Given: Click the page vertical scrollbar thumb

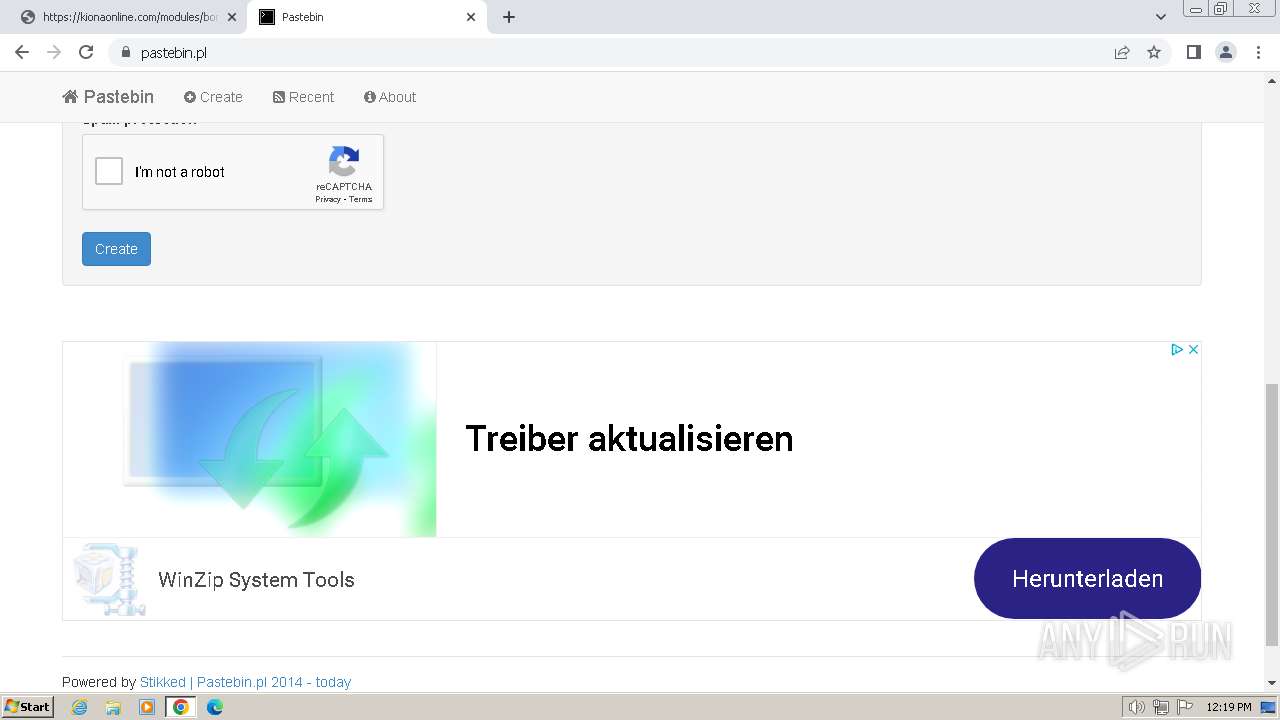Looking at the screenshot, I should pos(1272,514).
